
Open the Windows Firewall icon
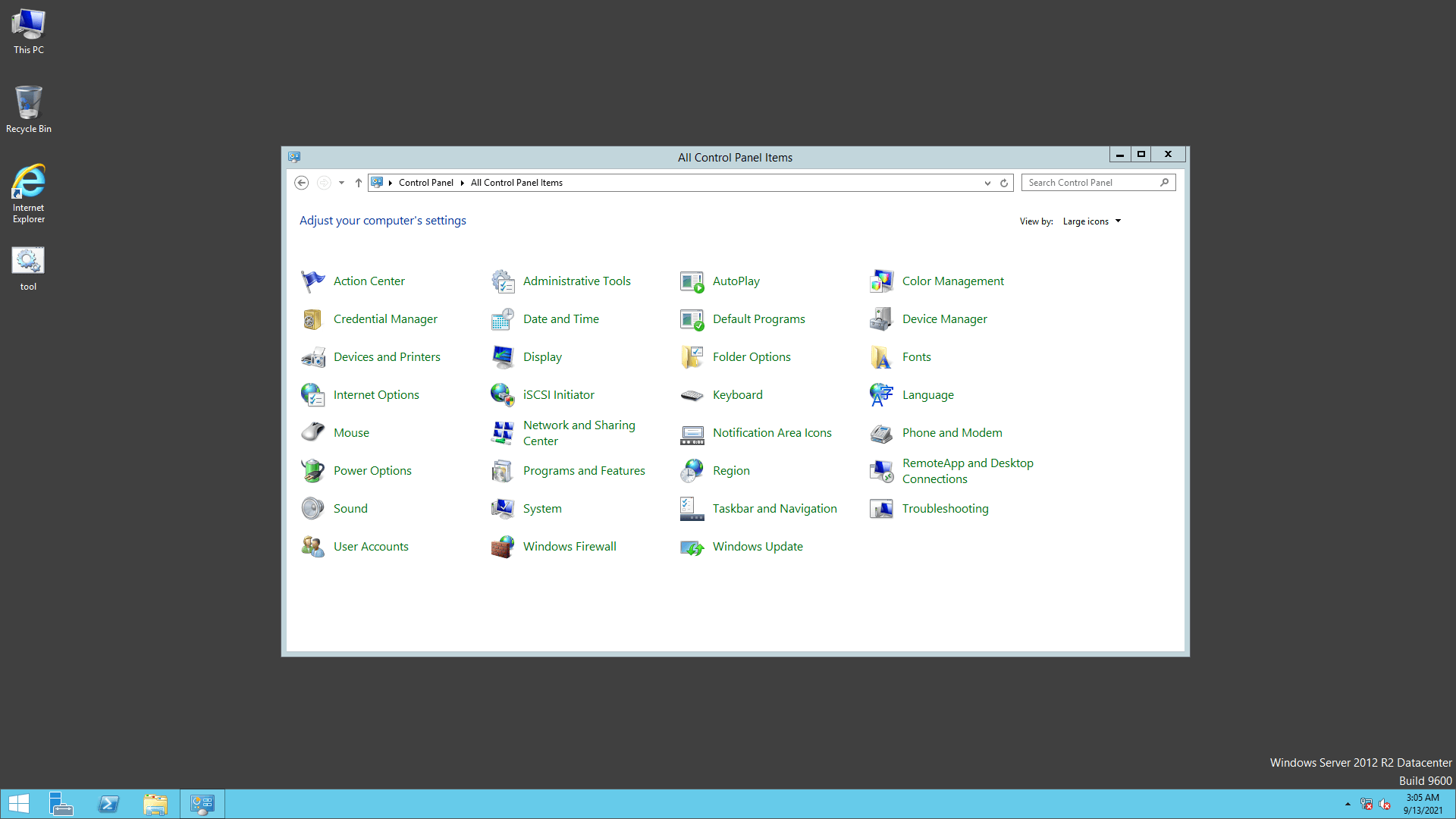pos(502,547)
